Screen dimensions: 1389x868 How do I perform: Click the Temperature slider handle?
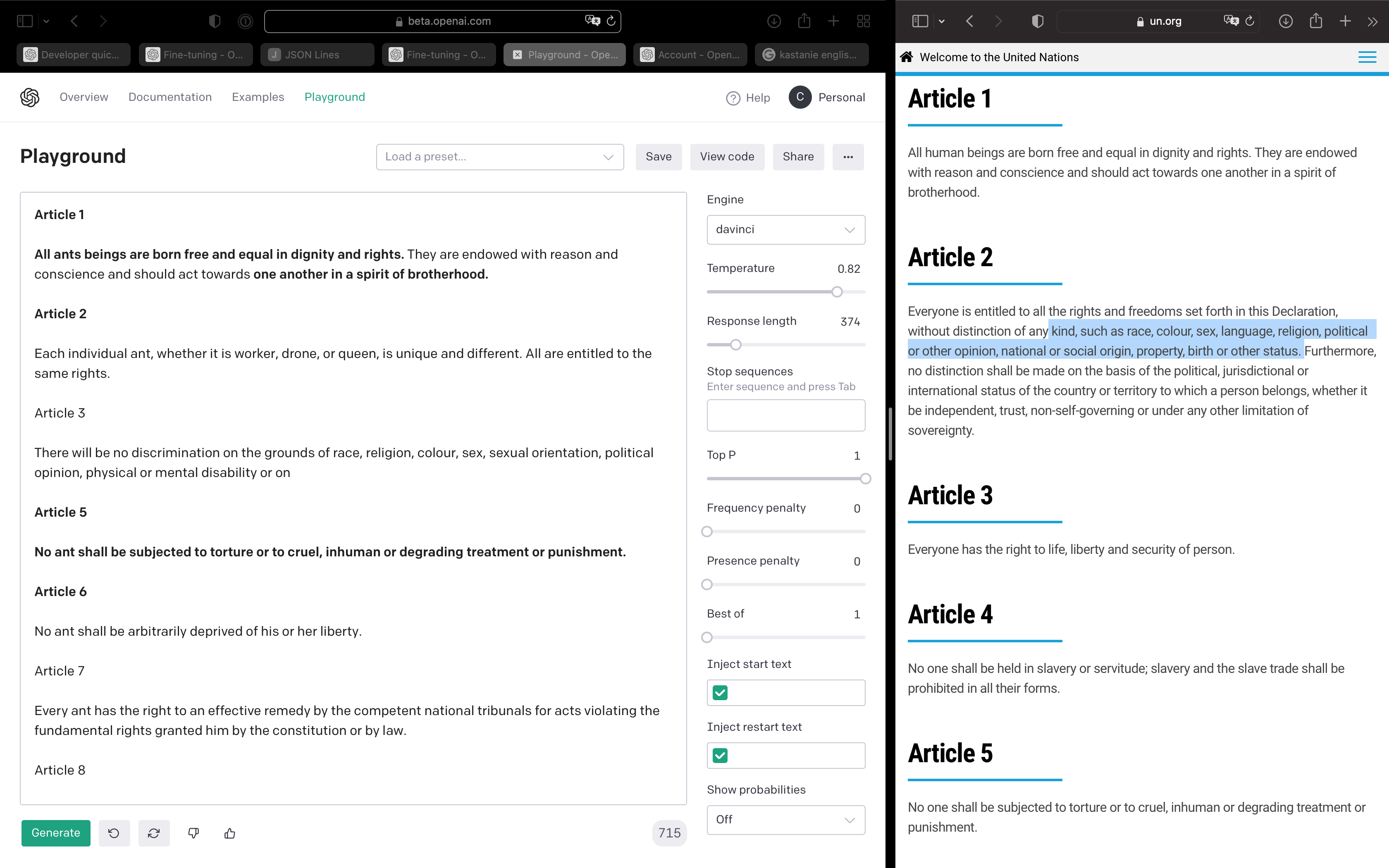click(837, 292)
